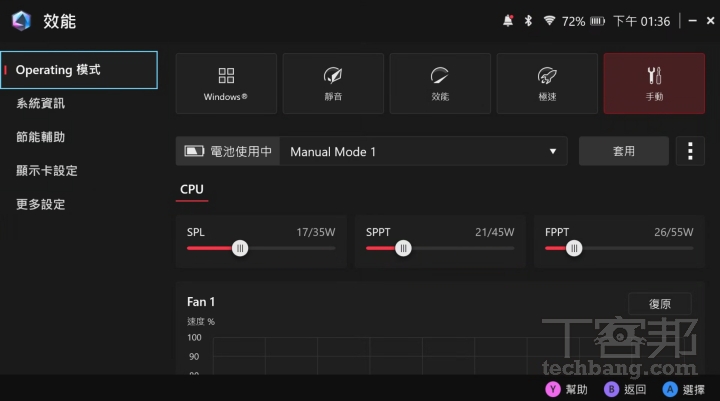Minimize the Armoury Crate window
The image size is (720, 401).
coord(692,21)
